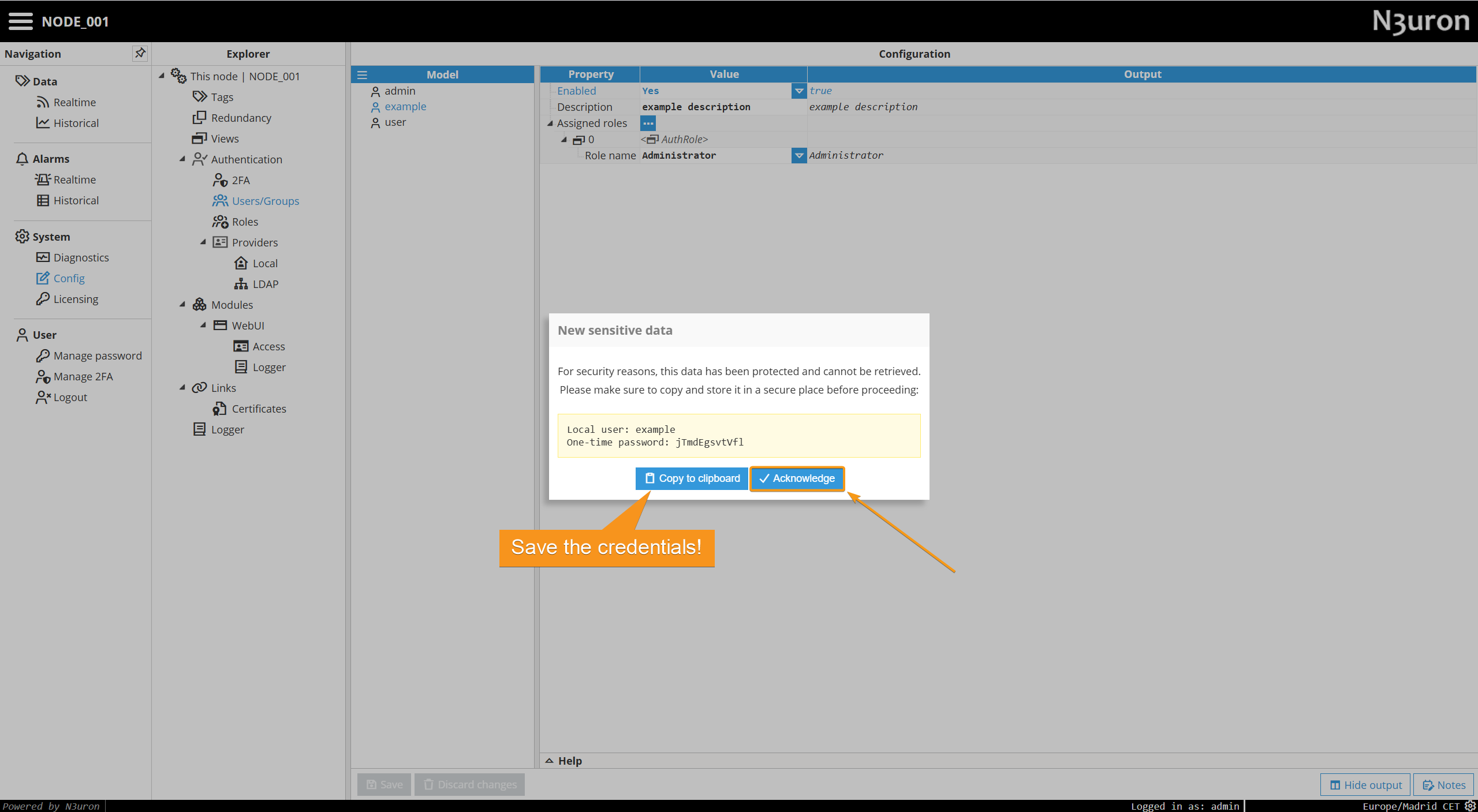The width and height of the screenshot is (1478, 812).
Task: Open the Notes panel button
Action: [x=1443, y=785]
